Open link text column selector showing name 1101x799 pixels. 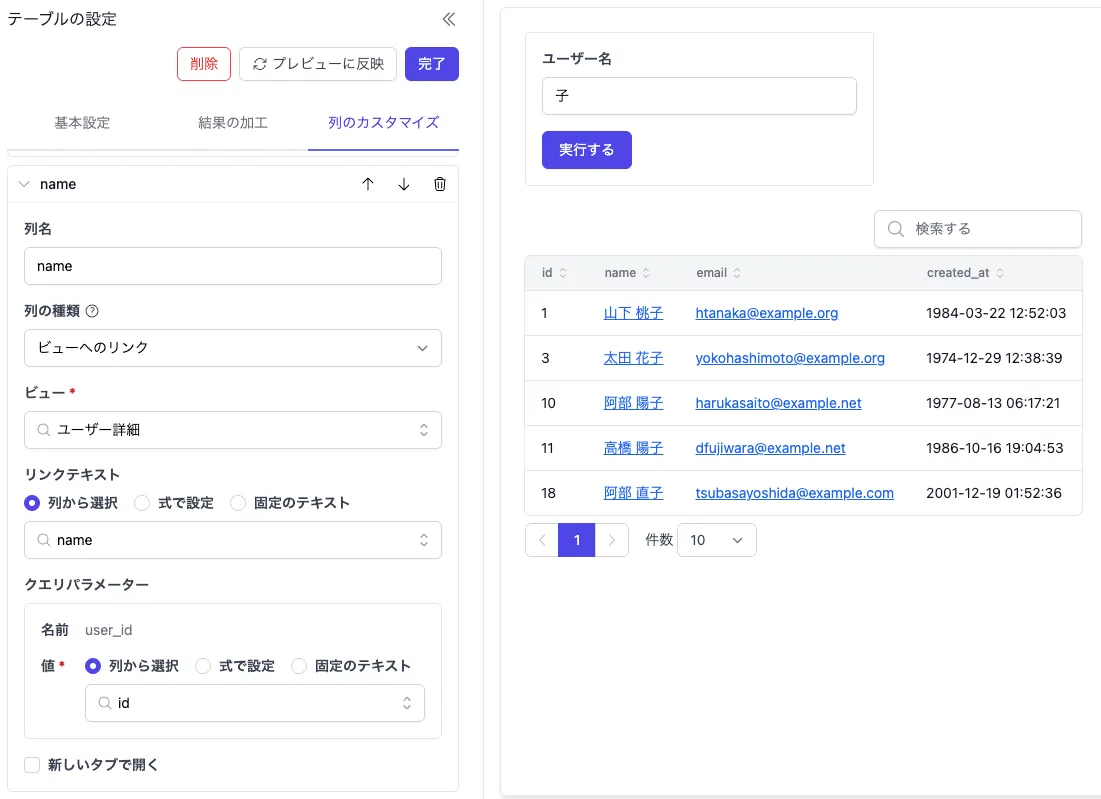[x=232, y=540]
